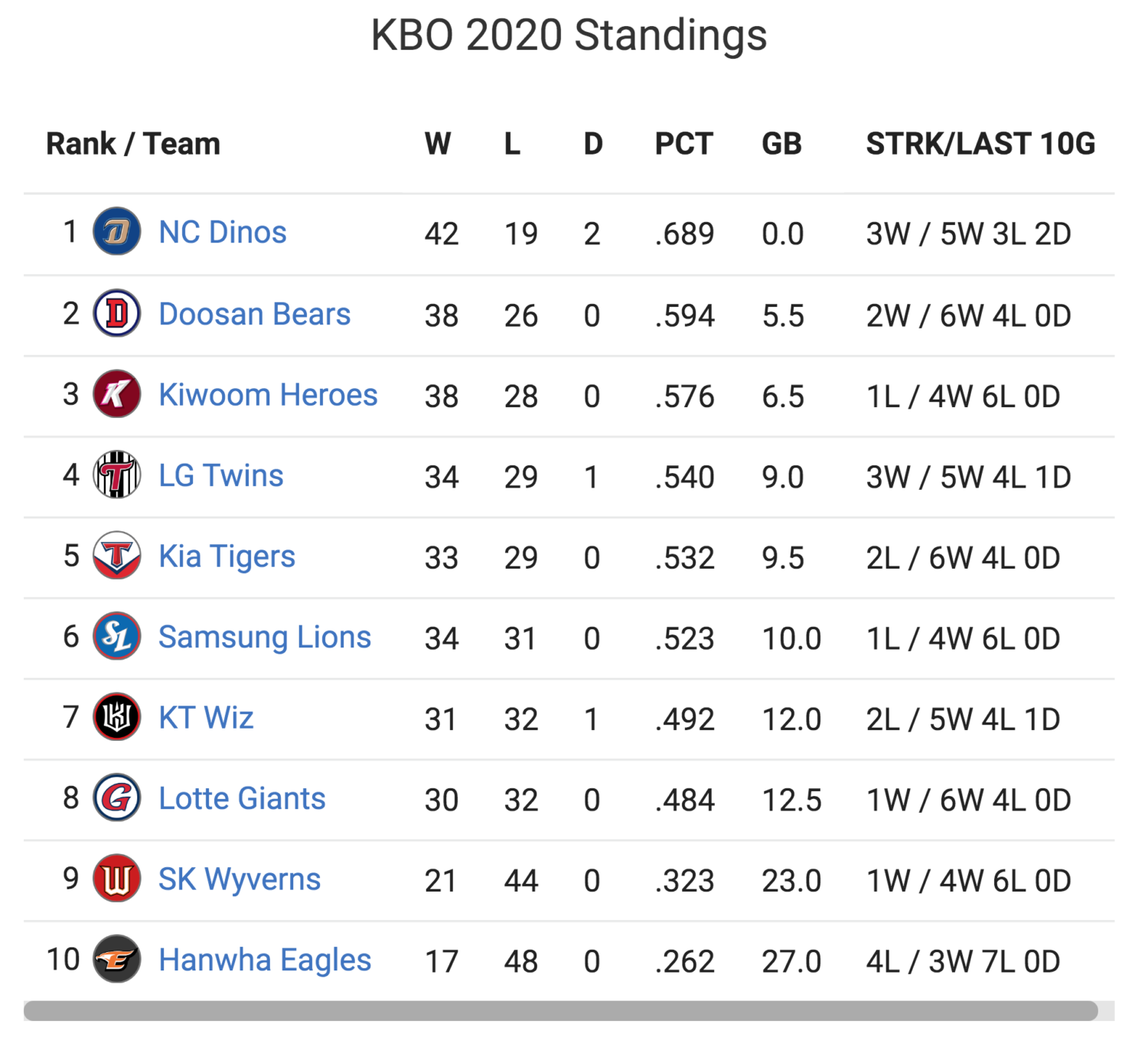This screenshot has height=1037, width=1148.
Task: Open the NC Dinos team link
Action: click(x=223, y=233)
